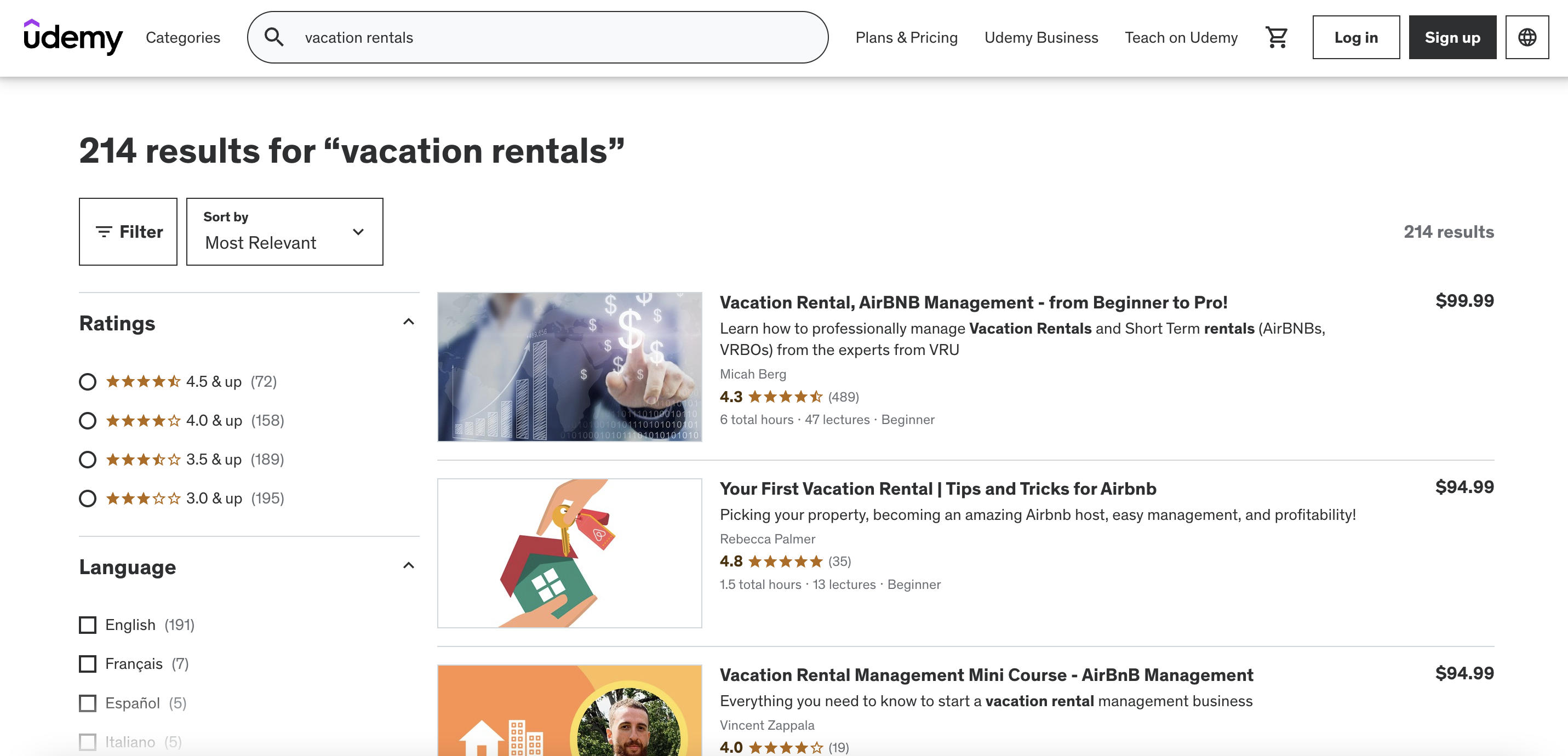Click the search magnifier icon
Image resolution: width=1568 pixels, height=756 pixels.
coord(275,37)
